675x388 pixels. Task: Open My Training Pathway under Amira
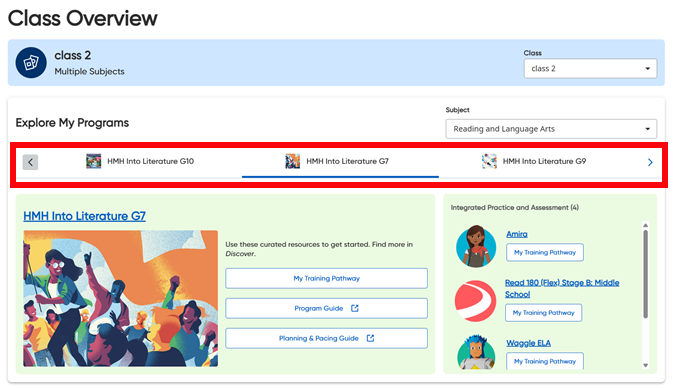[545, 252]
